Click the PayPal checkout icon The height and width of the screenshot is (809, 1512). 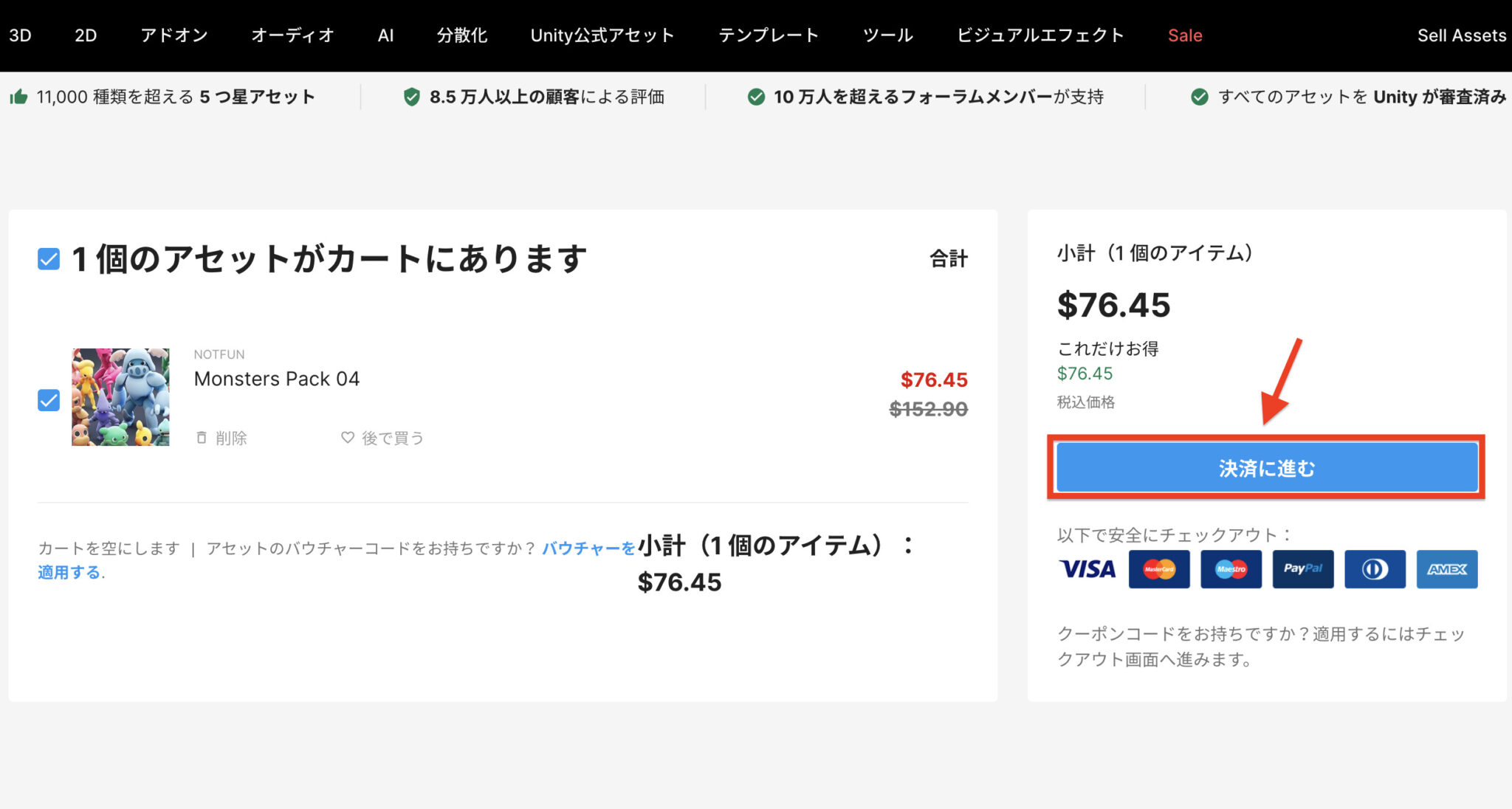click(x=1302, y=569)
